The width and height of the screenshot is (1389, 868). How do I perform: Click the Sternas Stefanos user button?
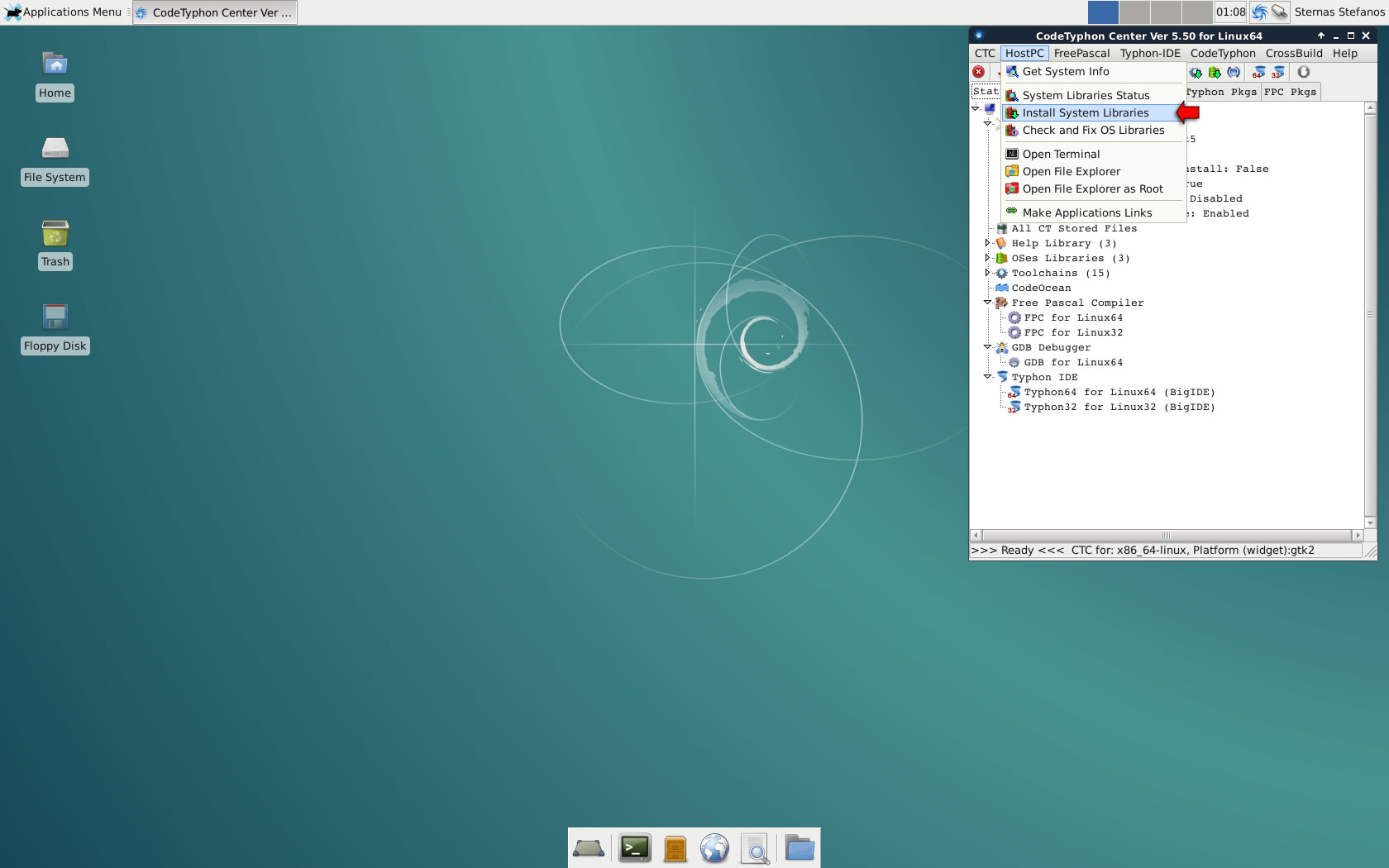(1339, 12)
